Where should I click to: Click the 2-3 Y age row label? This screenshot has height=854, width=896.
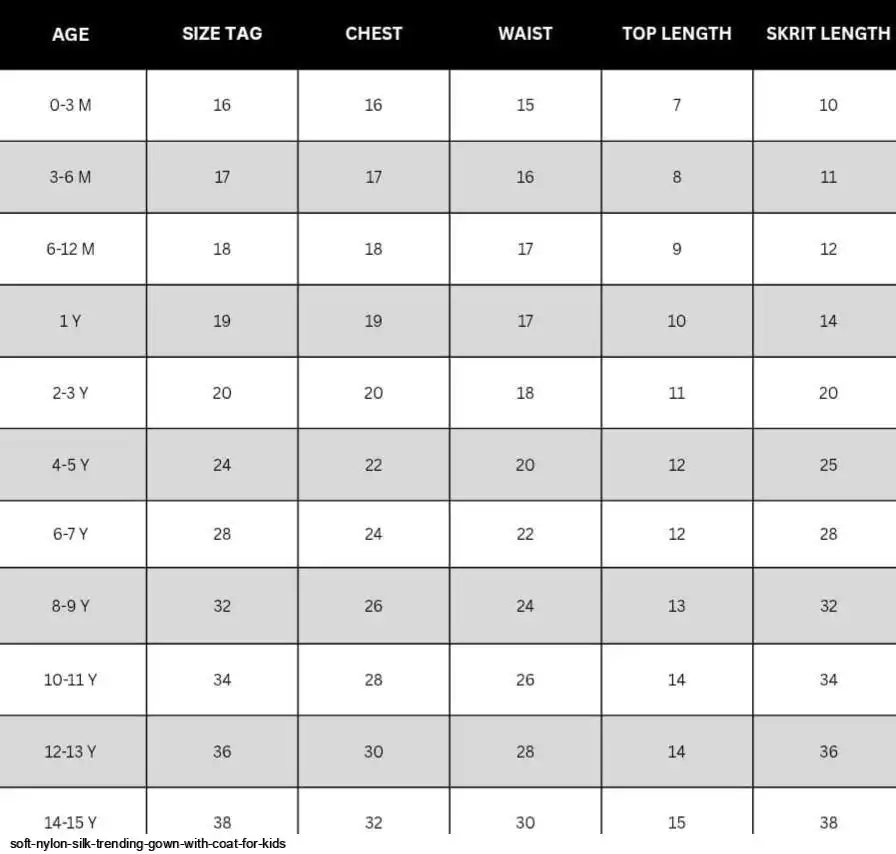point(70,393)
